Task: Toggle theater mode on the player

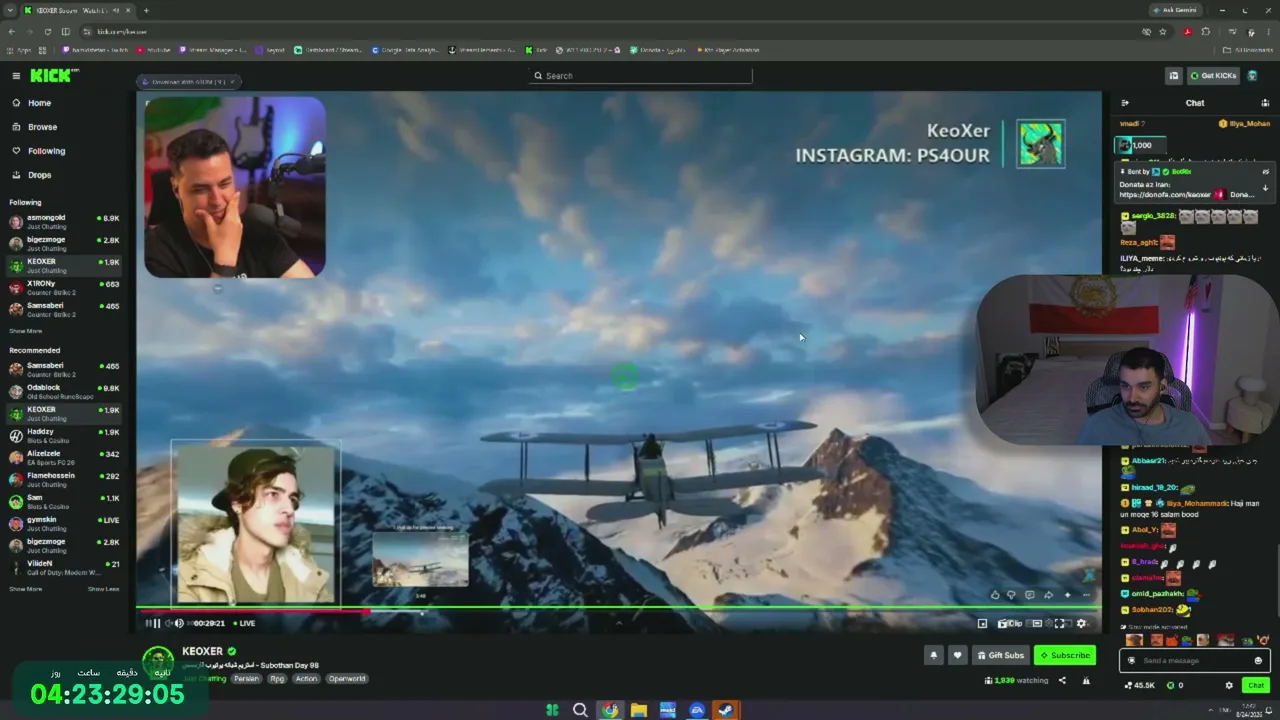Action: (1038, 623)
